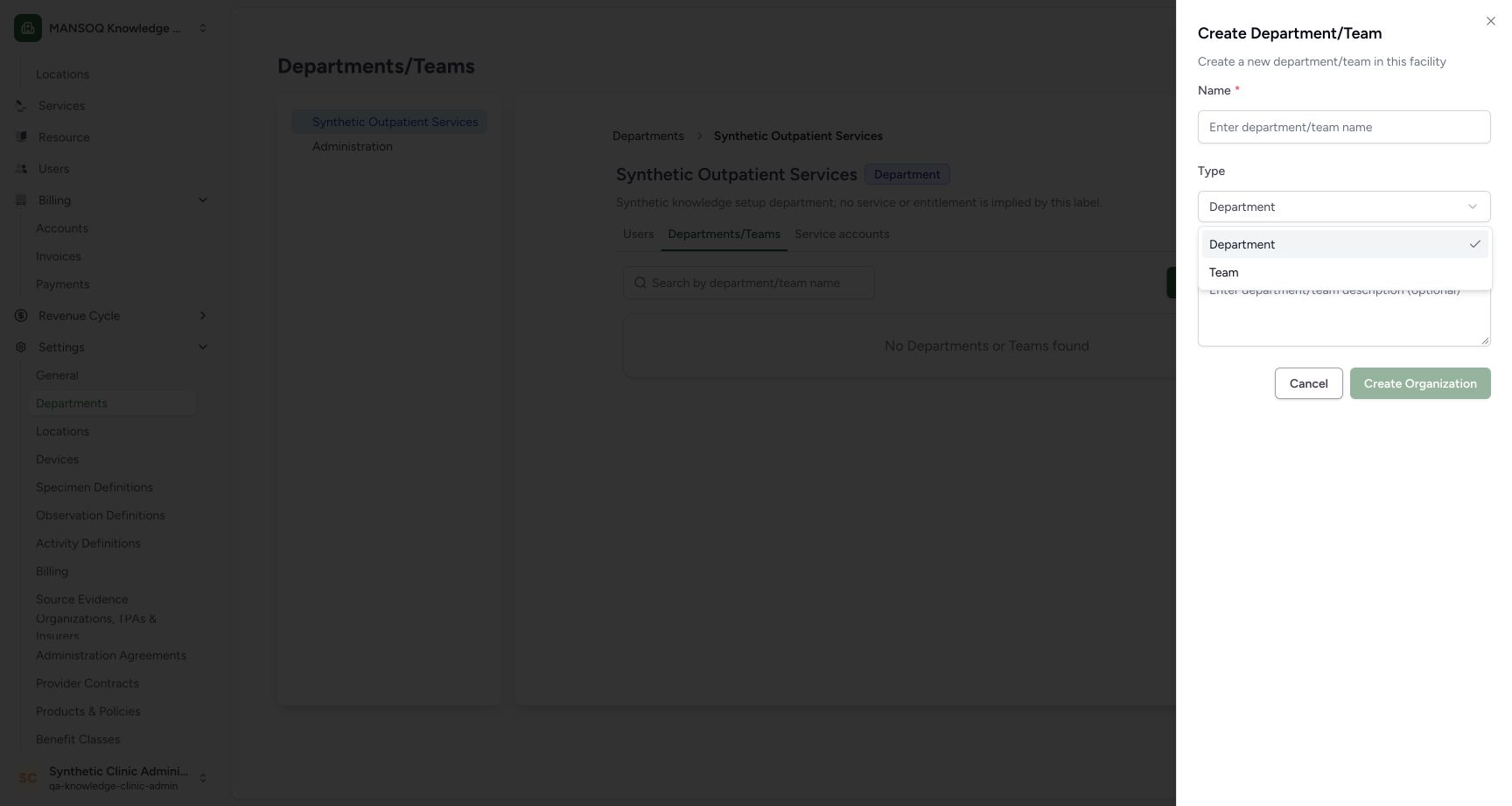Open Provider Contracts settings
1512x806 pixels.
(87, 683)
